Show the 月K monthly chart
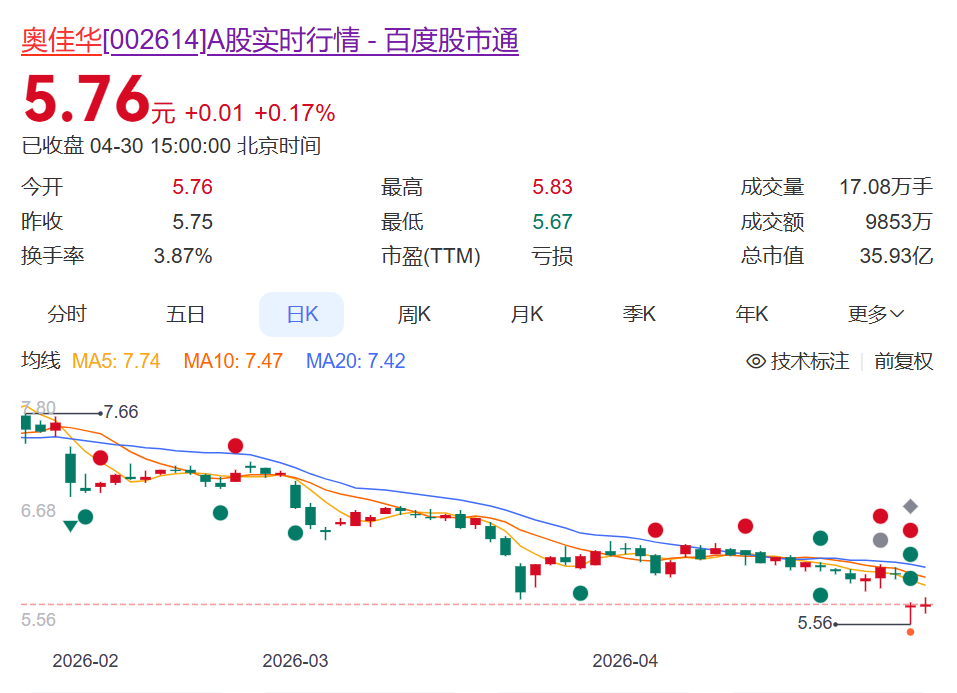The height and width of the screenshot is (693, 957). (527, 314)
